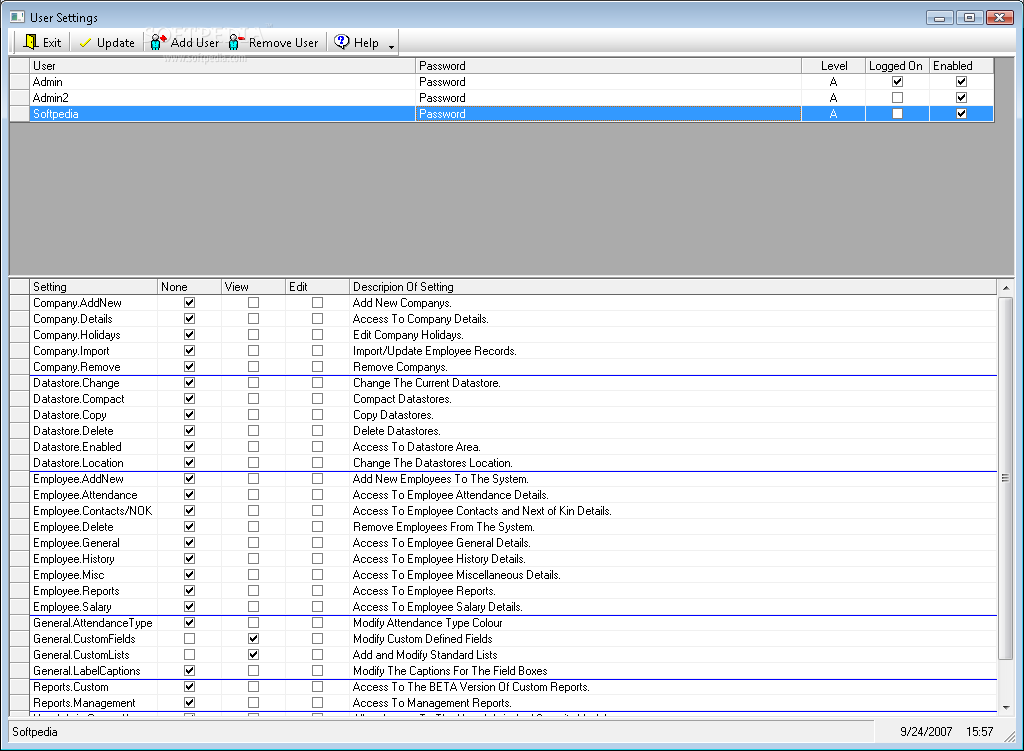Image resolution: width=1024 pixels, height=751 pixels.
Task: Click the settings list scrollbar thumb
Action: tap(1006, 478)
